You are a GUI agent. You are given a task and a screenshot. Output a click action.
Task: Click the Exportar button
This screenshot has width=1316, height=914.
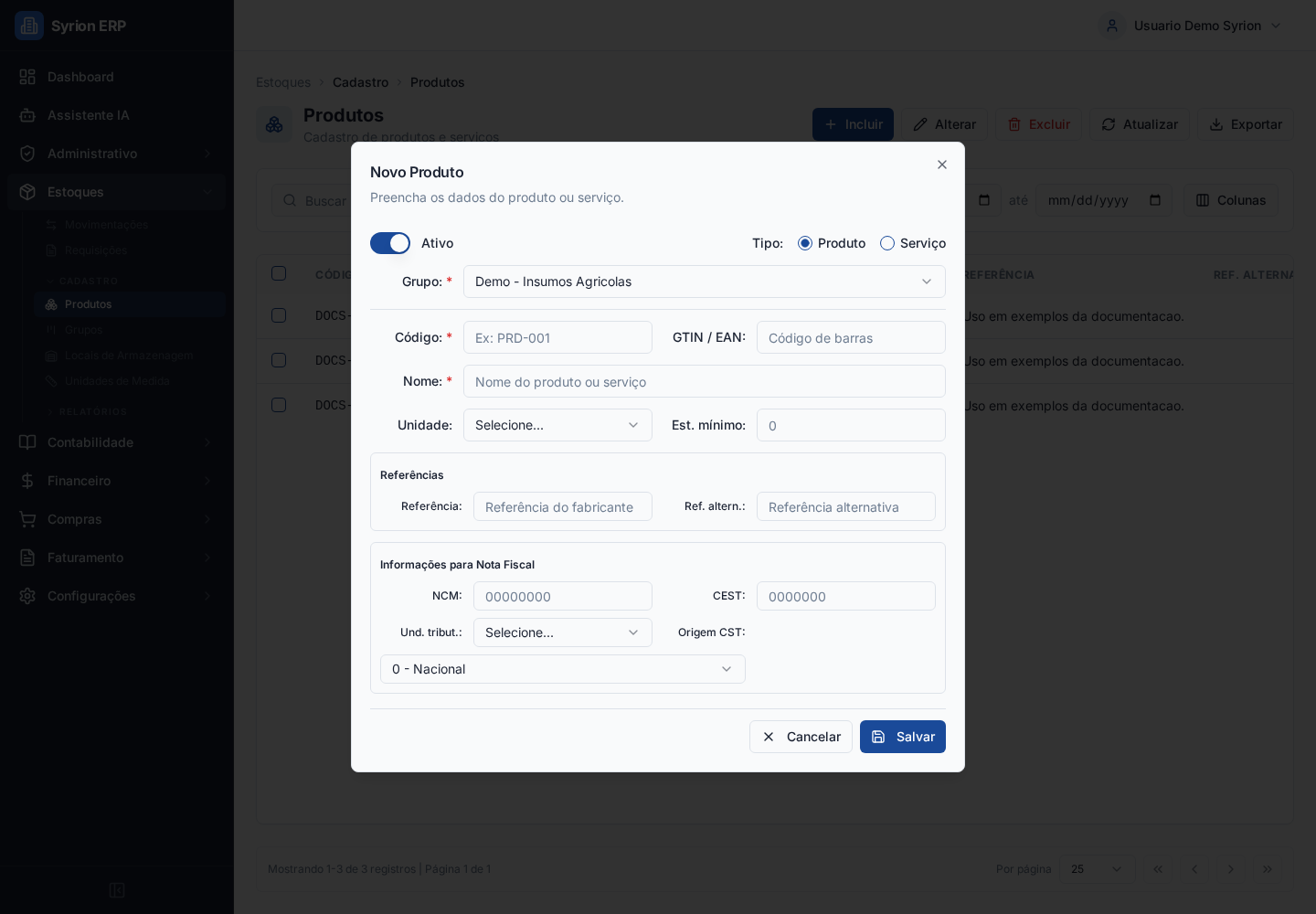(1246, 124)
